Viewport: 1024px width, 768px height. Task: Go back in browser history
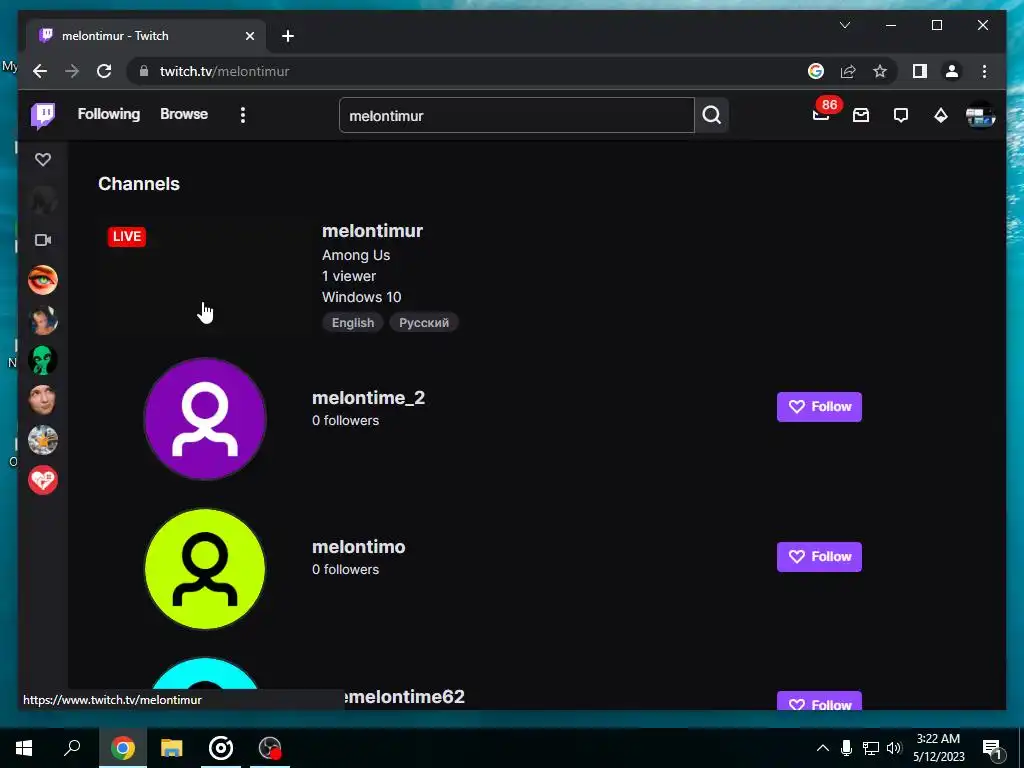coord(40,71)
